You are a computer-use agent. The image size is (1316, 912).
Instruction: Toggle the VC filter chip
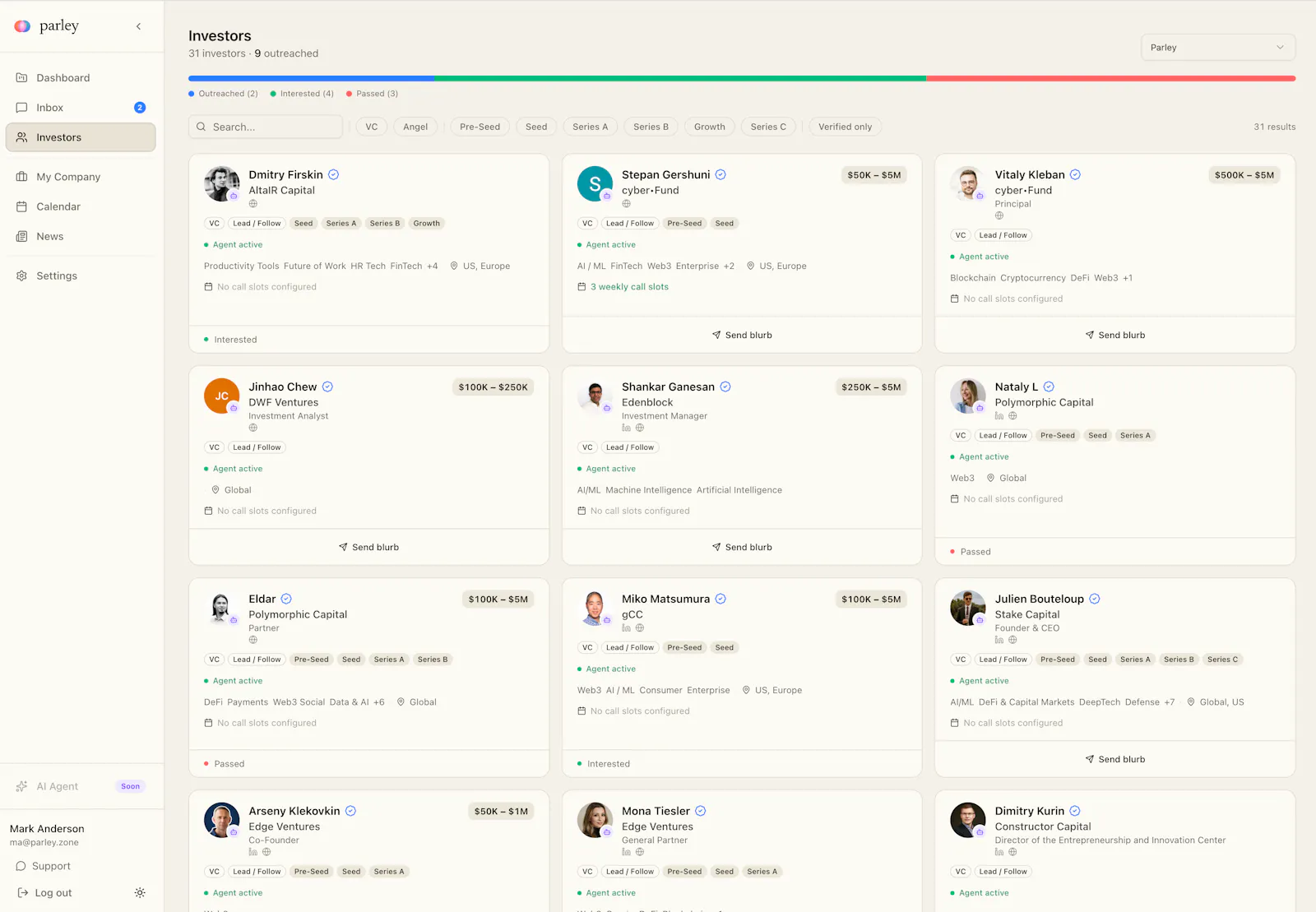pos(372,127)
